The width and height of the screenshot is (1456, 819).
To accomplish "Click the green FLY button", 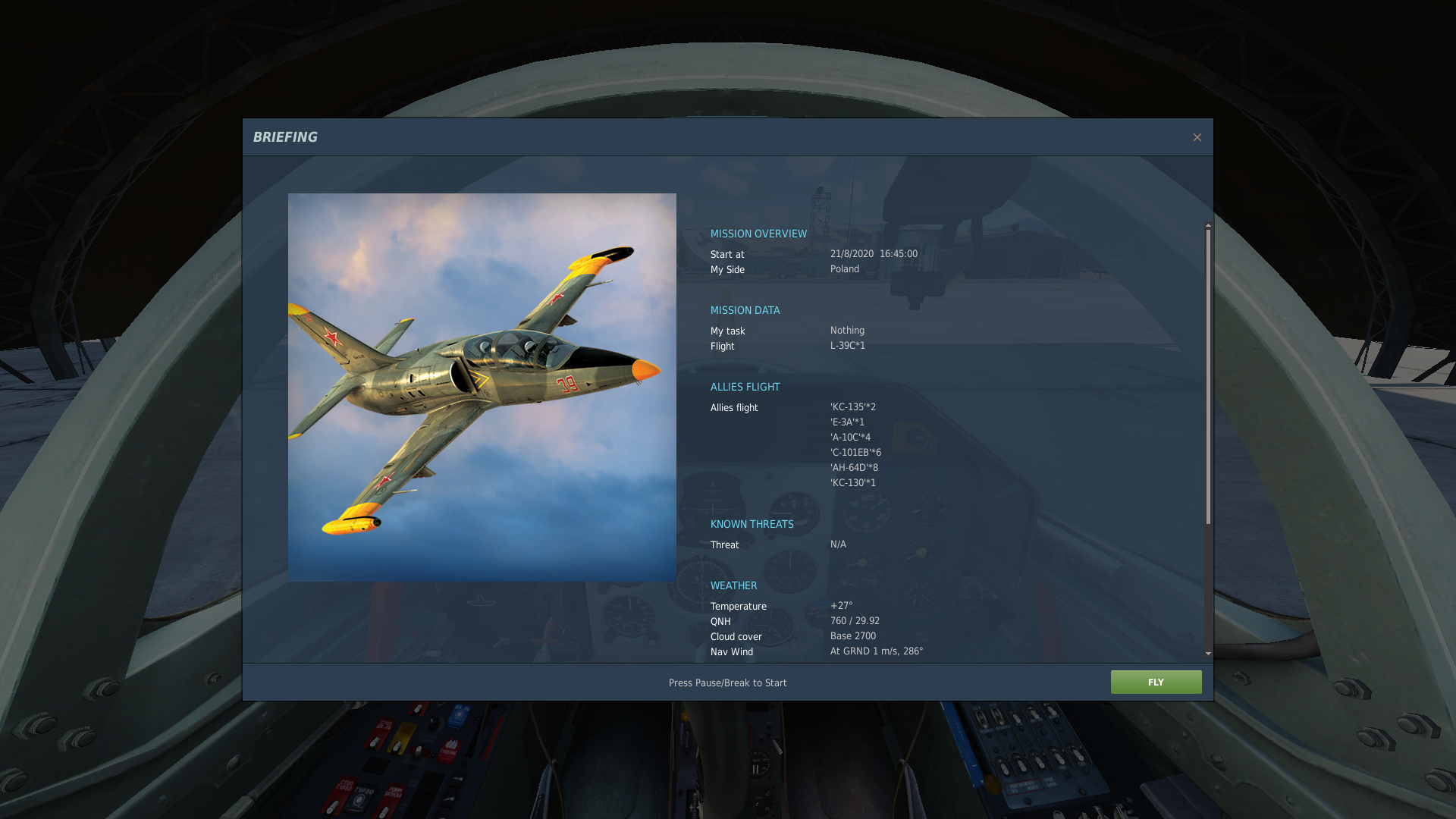I will point(1156,682).
